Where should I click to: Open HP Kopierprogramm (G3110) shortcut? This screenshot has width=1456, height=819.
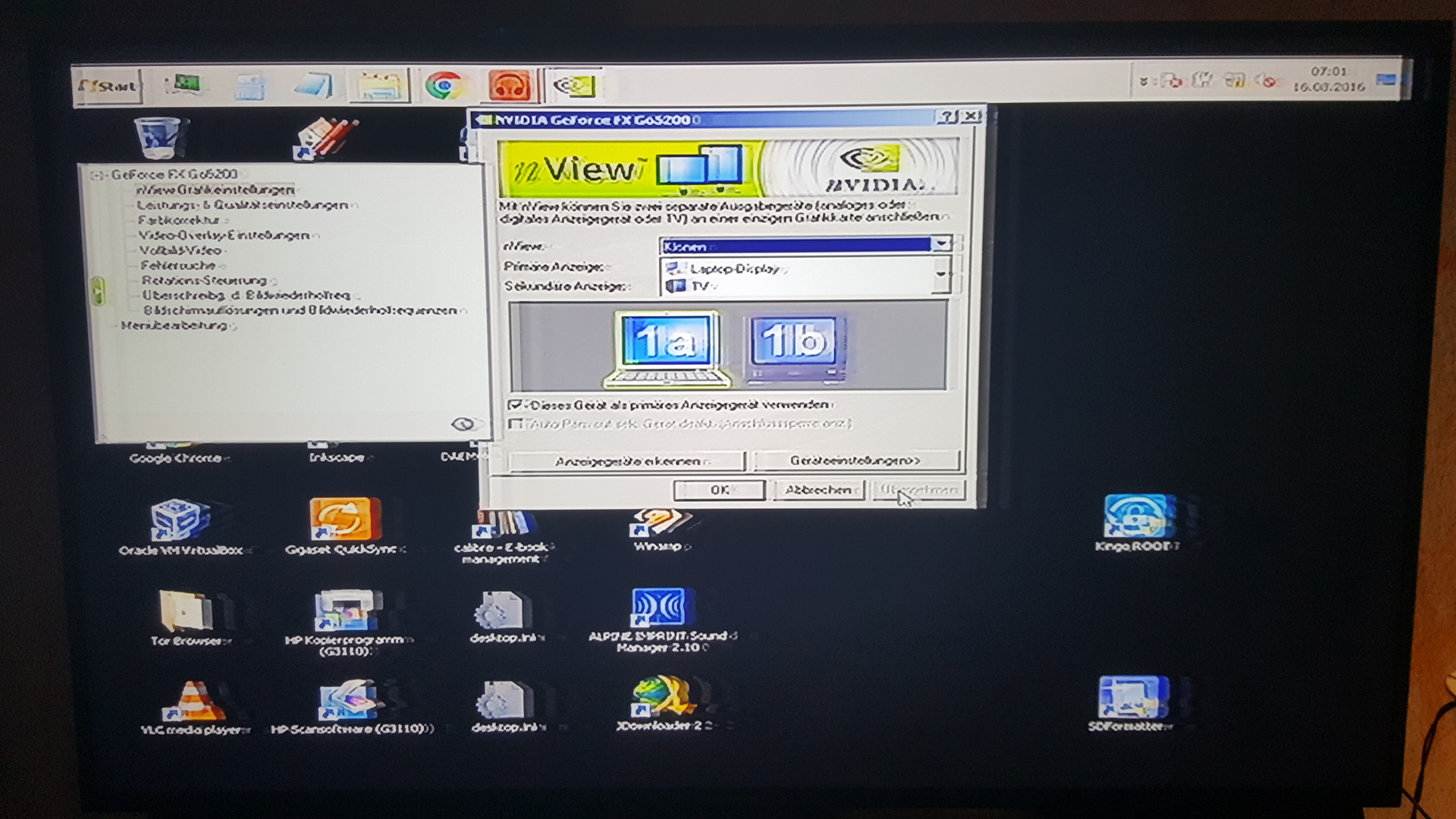pyautogui.click(x=347, y=623)
